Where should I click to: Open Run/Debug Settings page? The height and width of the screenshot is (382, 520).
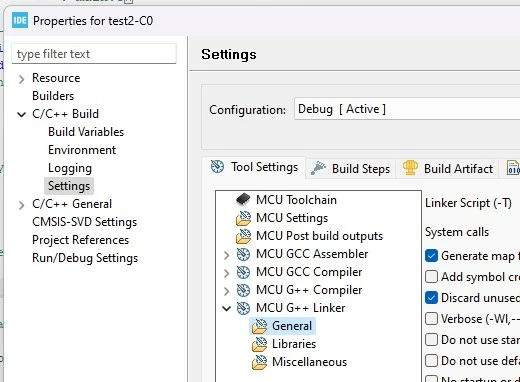click(85, 258)
